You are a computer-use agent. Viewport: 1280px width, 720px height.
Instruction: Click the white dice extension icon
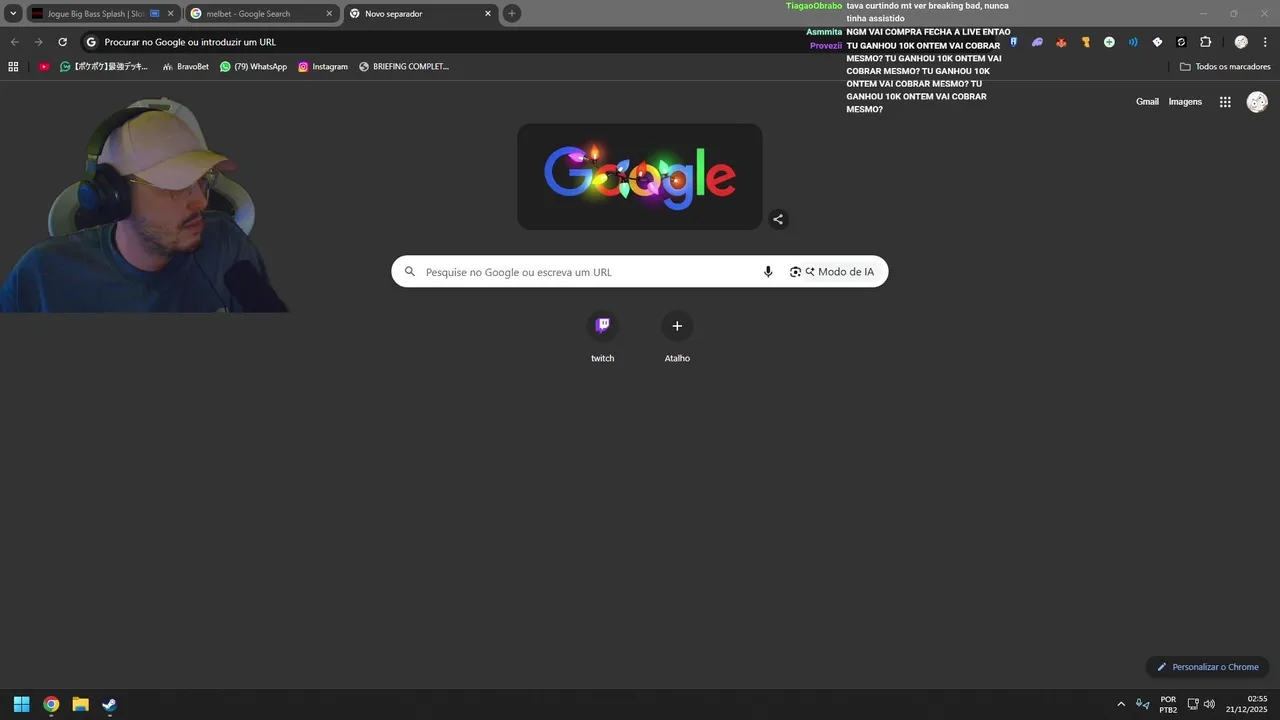coord(1157,42)
